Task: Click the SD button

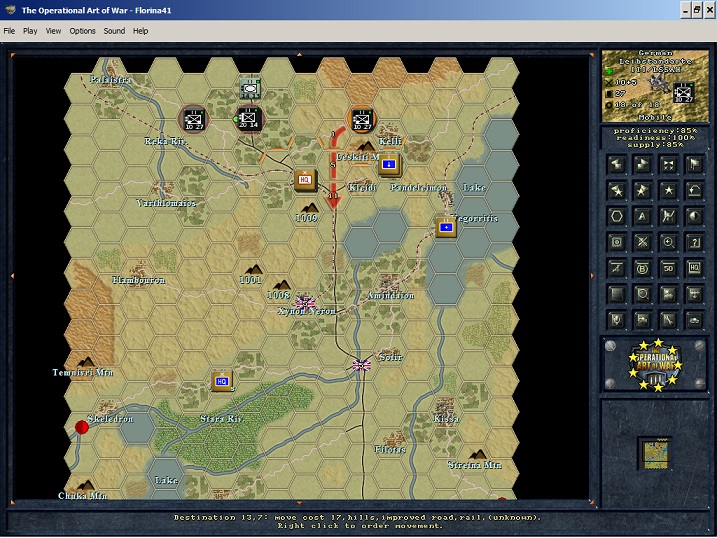Action: (x=669, y=268)
